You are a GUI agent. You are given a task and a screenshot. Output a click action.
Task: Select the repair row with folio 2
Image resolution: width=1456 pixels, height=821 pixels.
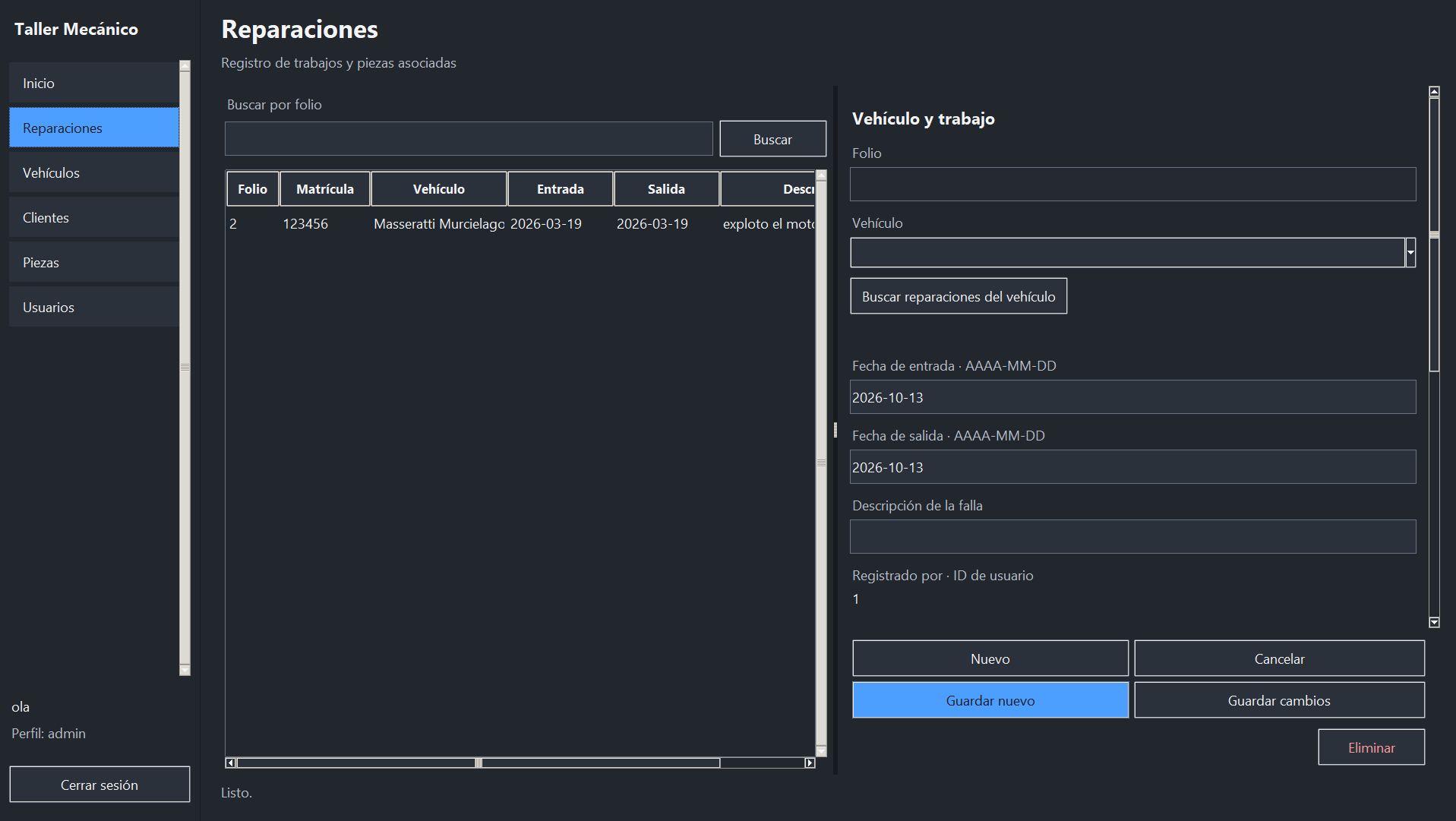pyautogui.click(x=520, y=224)
